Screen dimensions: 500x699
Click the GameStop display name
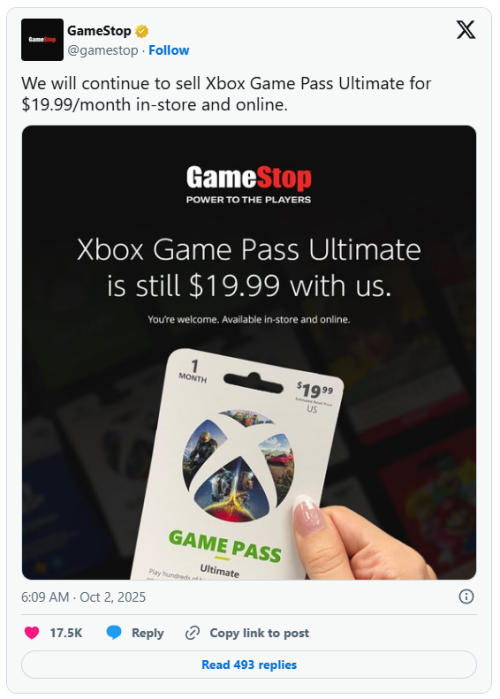[99, 31]
